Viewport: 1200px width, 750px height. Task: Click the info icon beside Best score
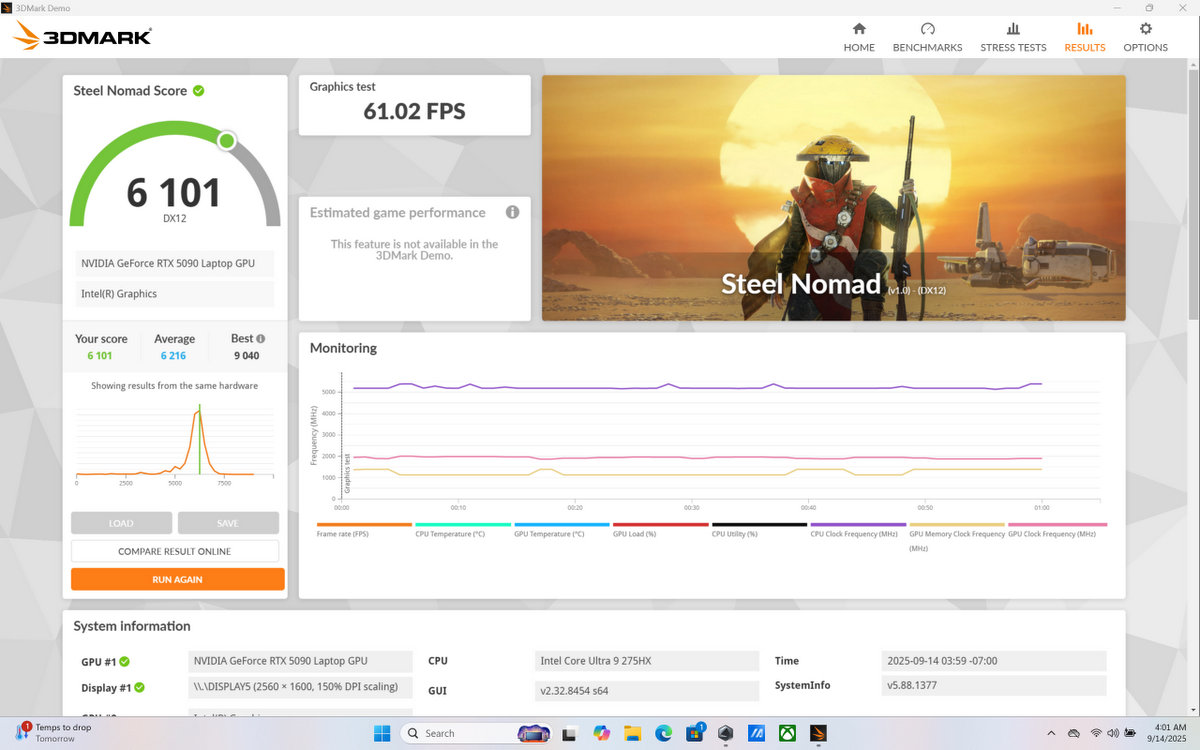261,339
